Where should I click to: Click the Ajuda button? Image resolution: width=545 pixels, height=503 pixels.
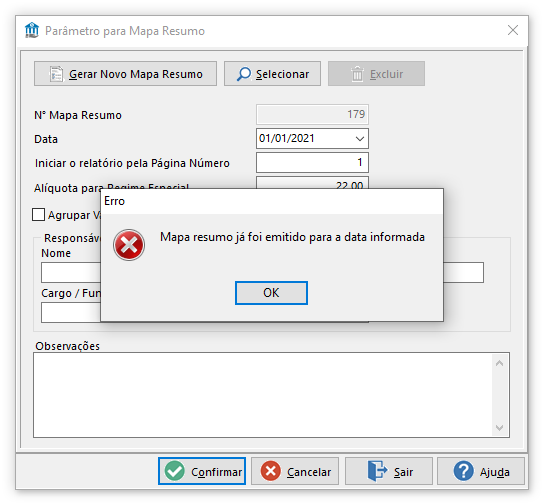(x=481, y=471)
